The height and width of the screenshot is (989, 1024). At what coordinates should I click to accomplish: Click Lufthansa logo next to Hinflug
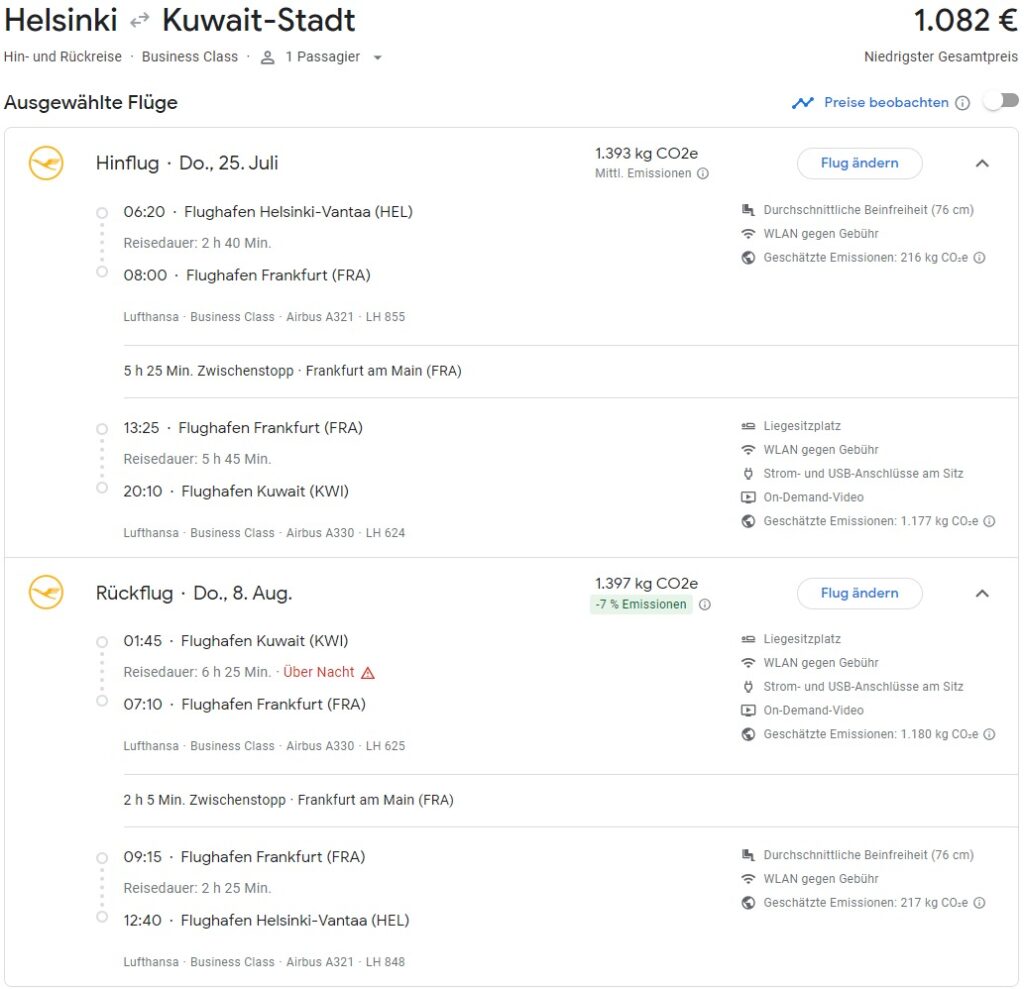pyautogui.click(x=46, y=163)
